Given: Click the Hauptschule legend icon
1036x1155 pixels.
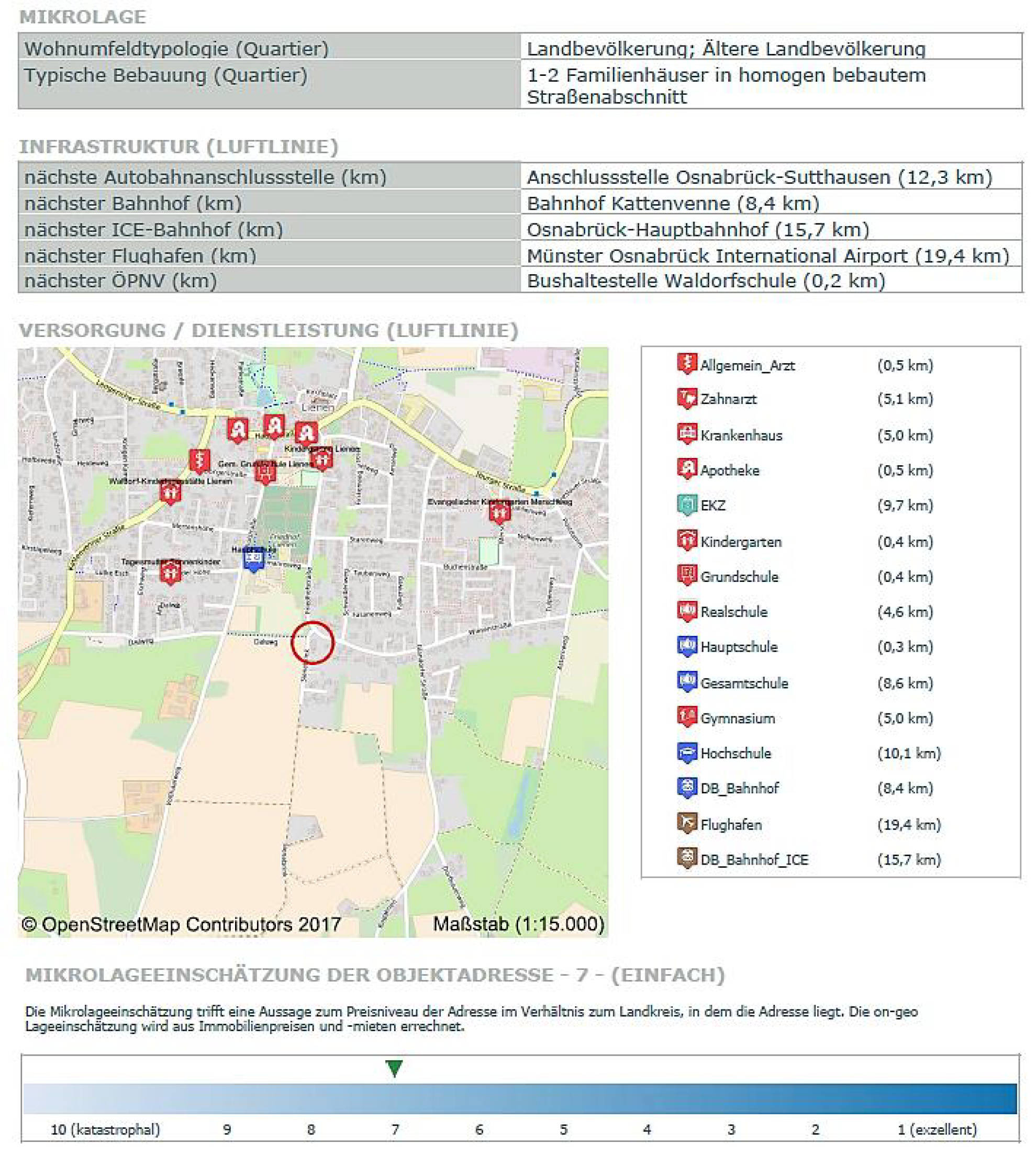Looking at the screenshot, I should pyautogui.click(x=687, y=646).
